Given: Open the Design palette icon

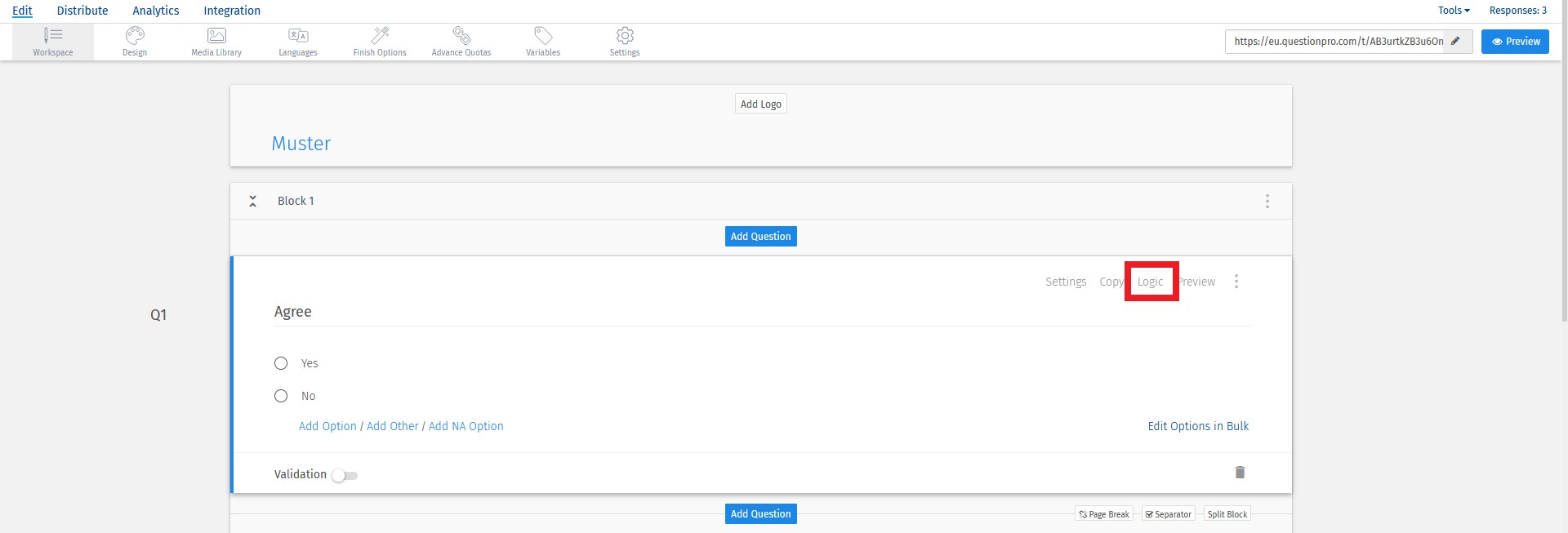Looking at the screenshot, I should (135, 36).
